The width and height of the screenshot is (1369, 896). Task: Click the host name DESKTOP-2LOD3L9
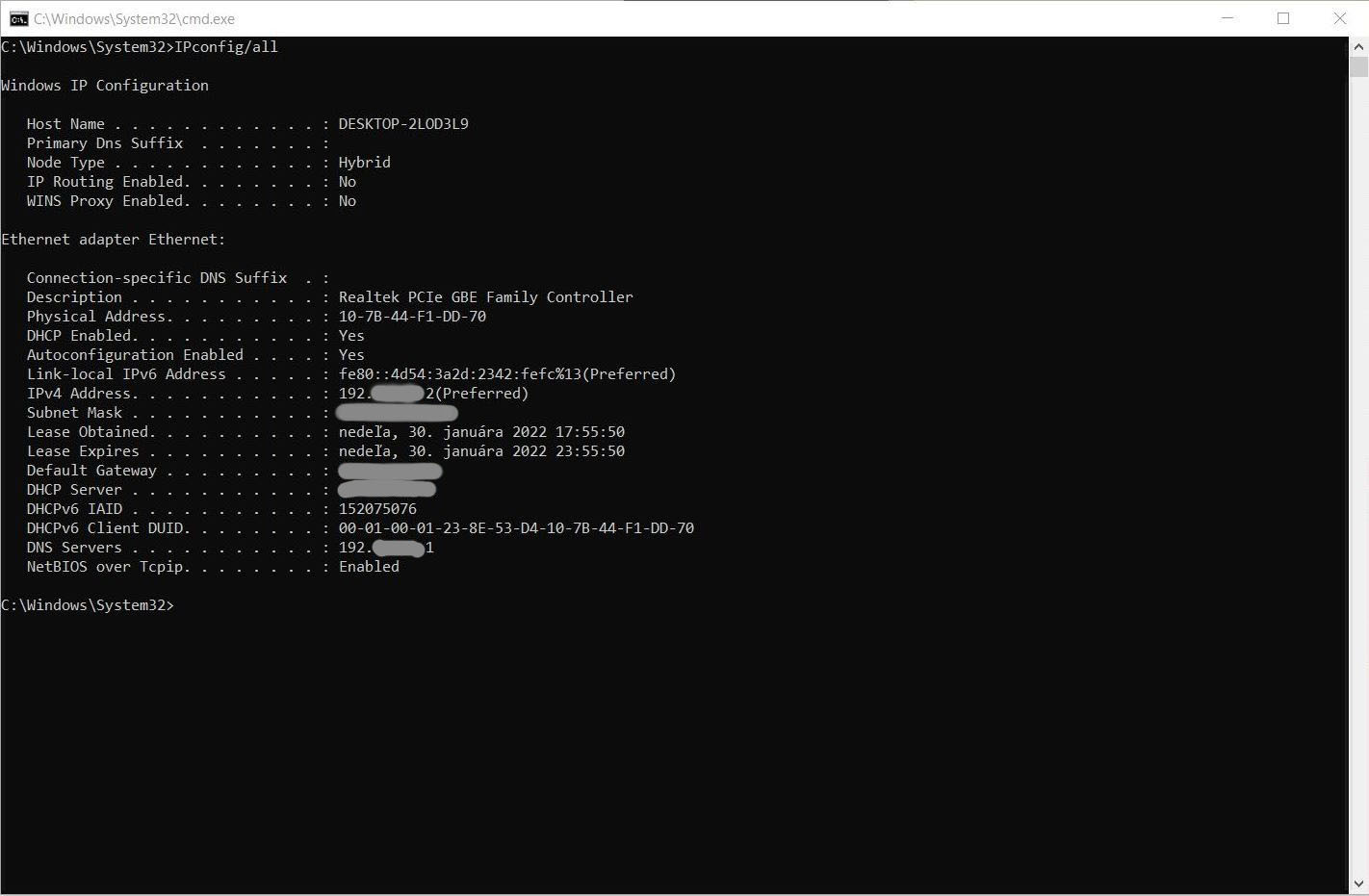click(403, 123)
